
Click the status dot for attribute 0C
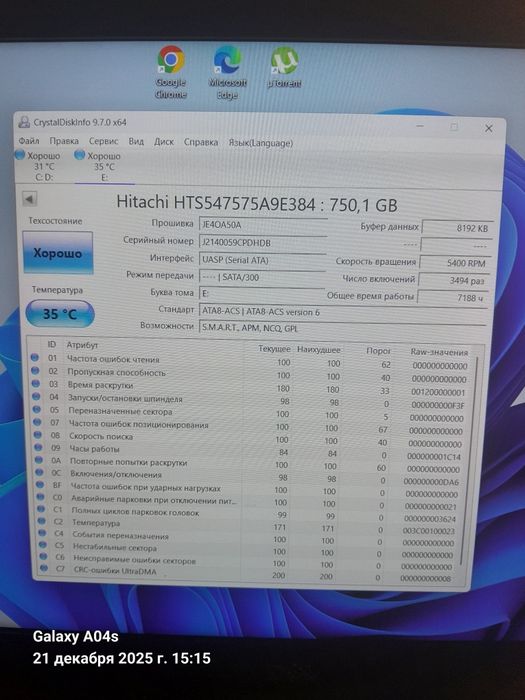(x=40, y=472)
